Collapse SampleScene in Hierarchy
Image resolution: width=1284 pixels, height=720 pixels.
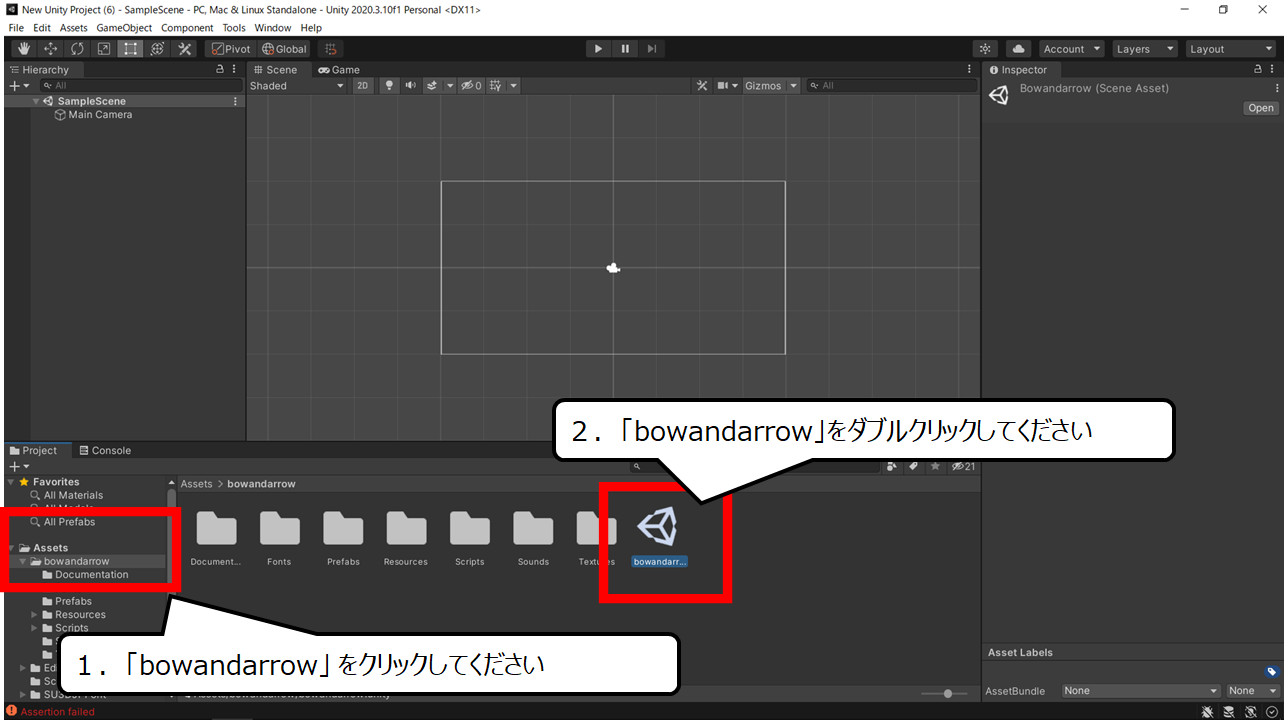point(36,101)
